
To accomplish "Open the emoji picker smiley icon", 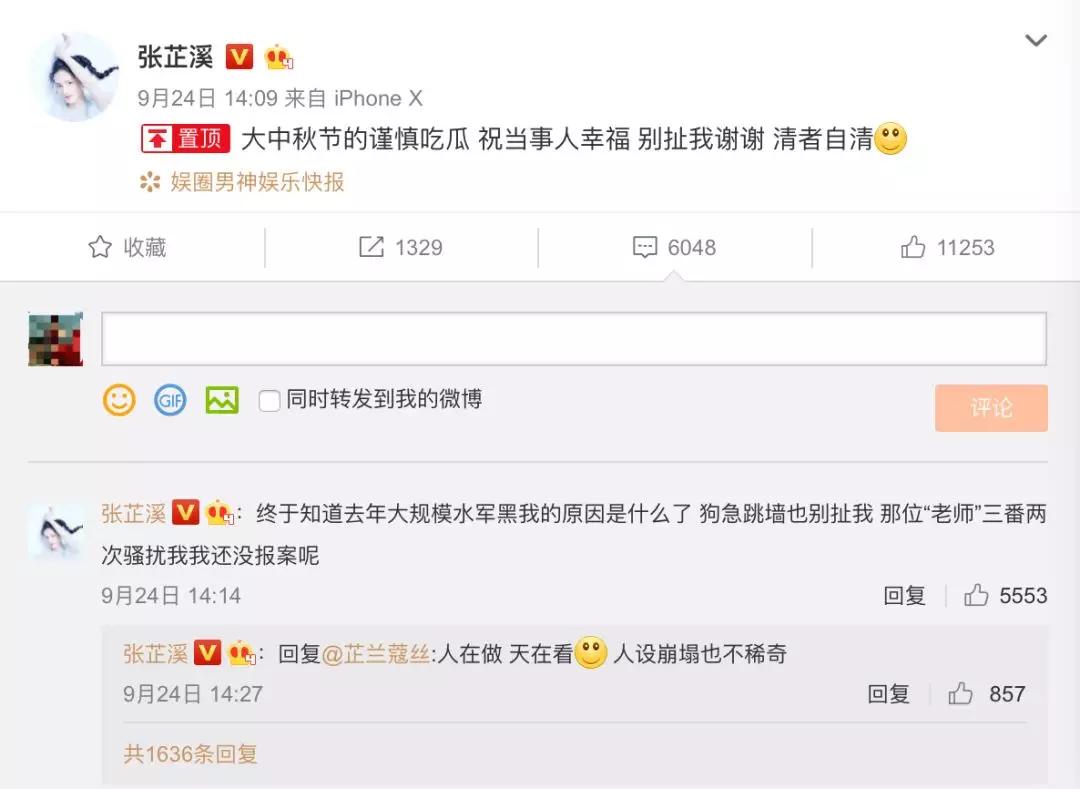I will point(119,399).
